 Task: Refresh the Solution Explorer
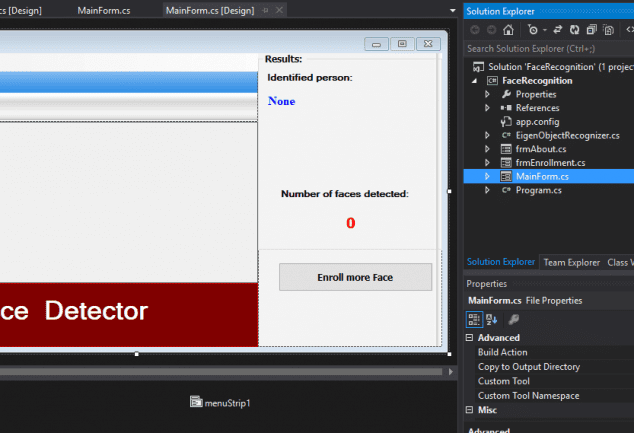point(573,30)
